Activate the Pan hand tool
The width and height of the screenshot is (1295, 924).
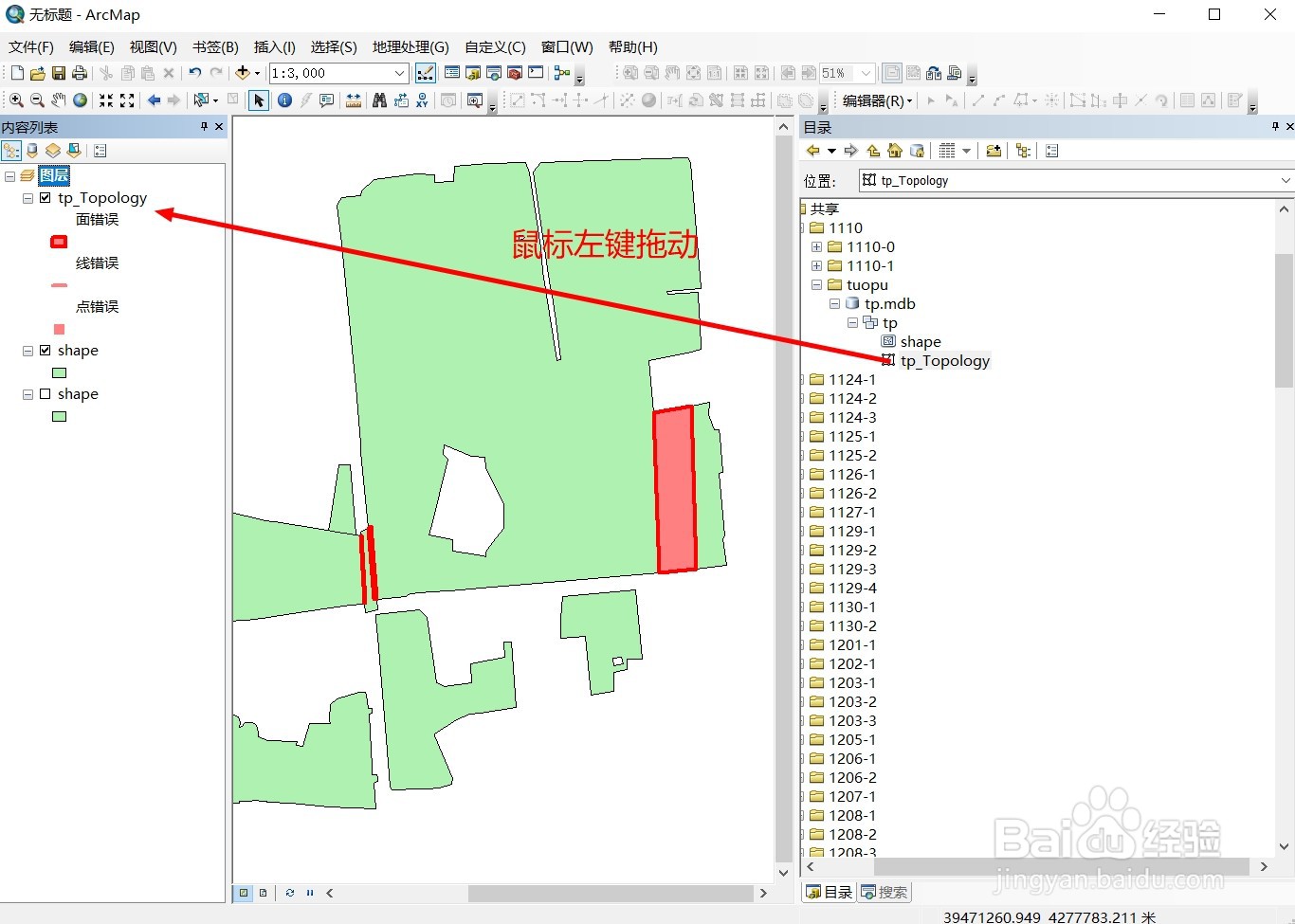[59, 100]
